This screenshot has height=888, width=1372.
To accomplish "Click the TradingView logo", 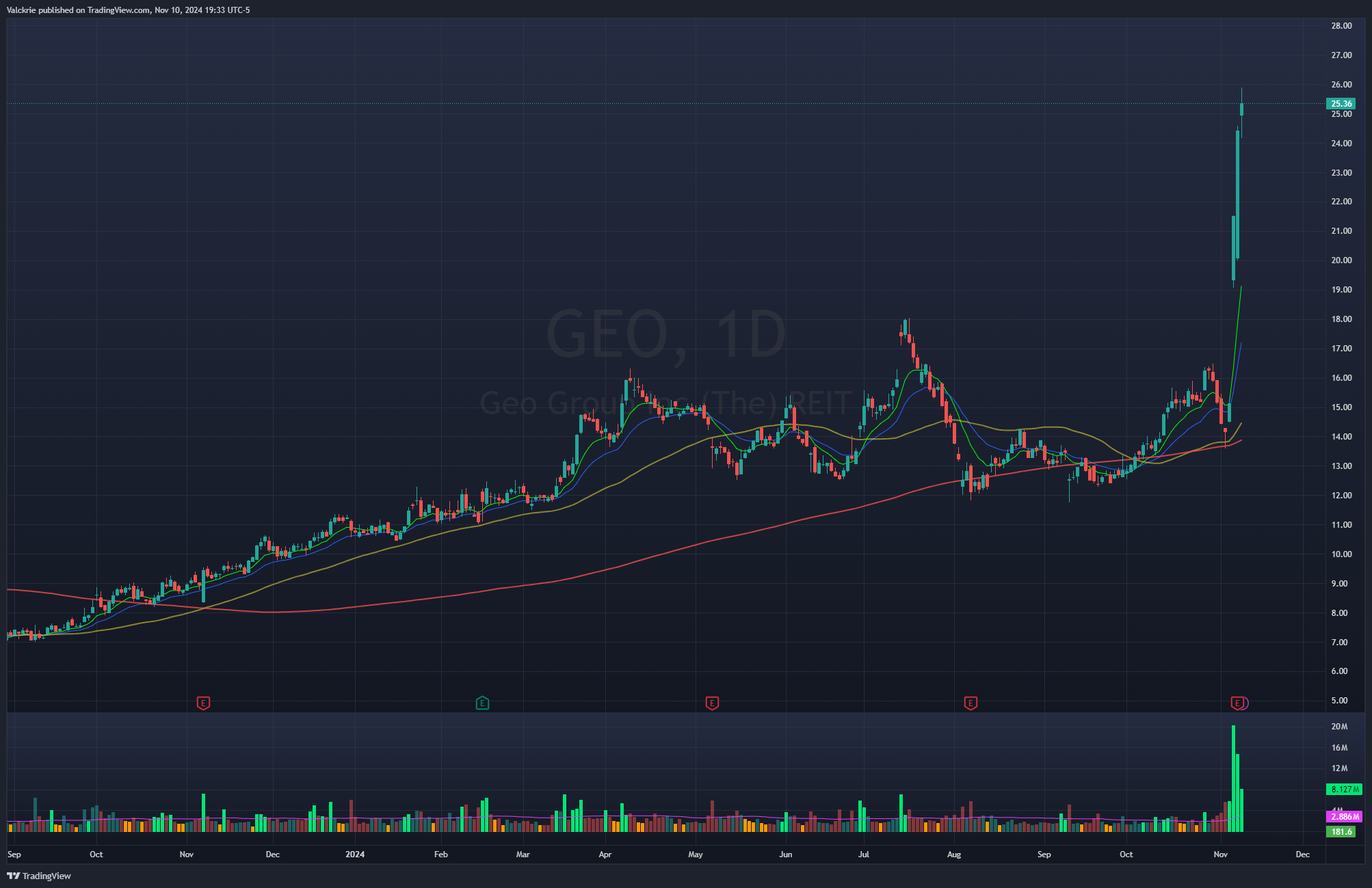I will [x=39, y=876].
